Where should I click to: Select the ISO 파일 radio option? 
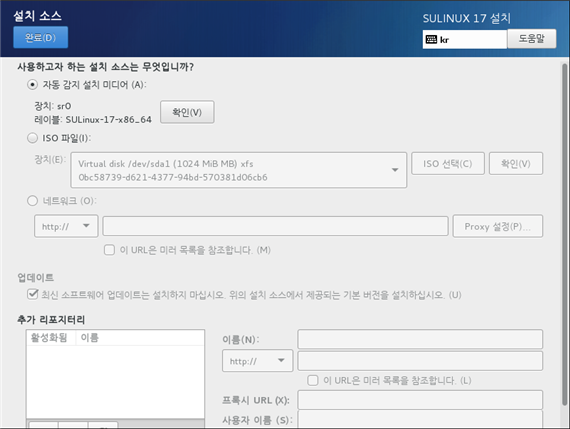32,138
